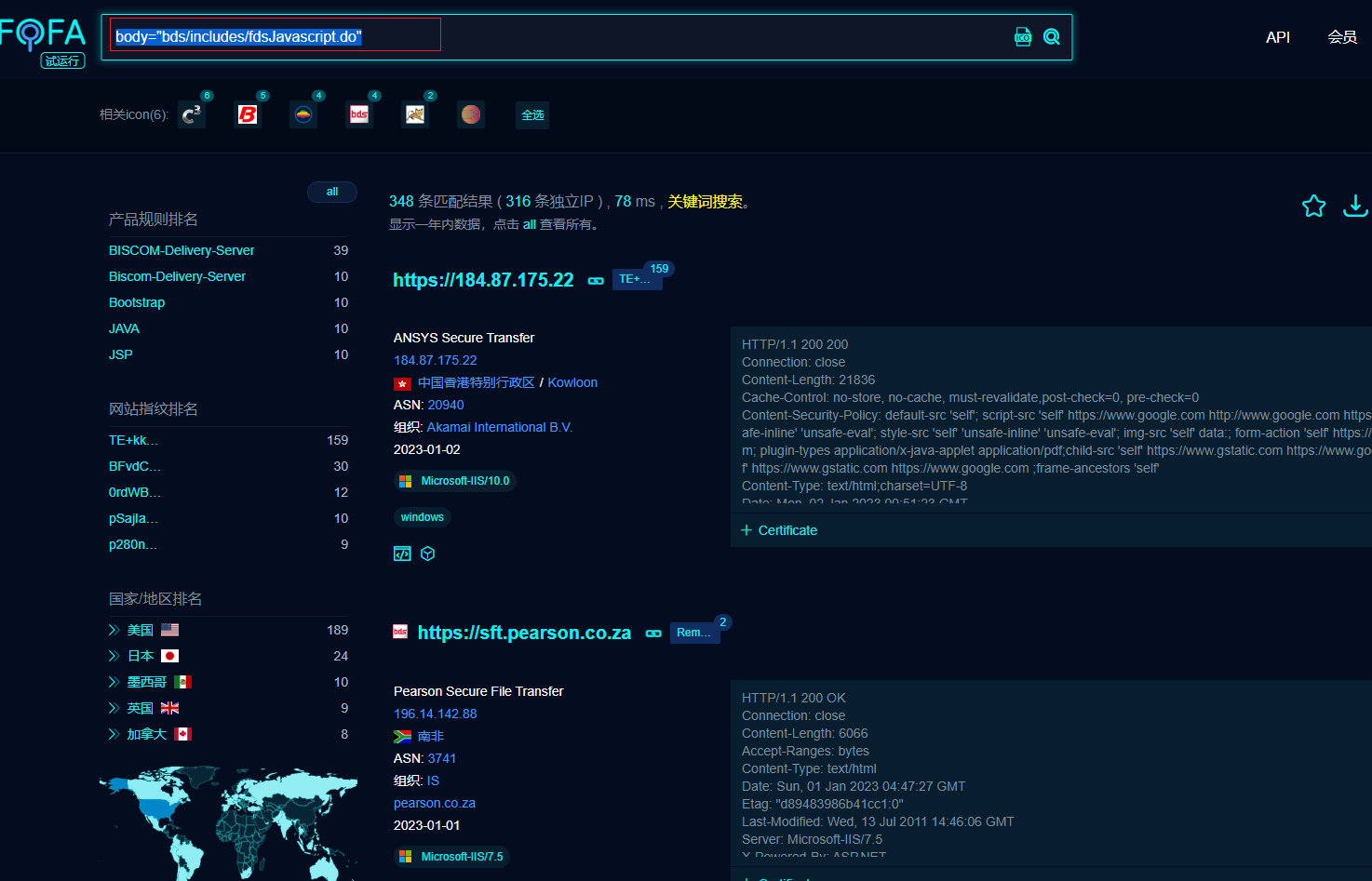Click the Canada flag in country ranking
This screenshot has width=1372, height=881.
[x=182, y=734]
